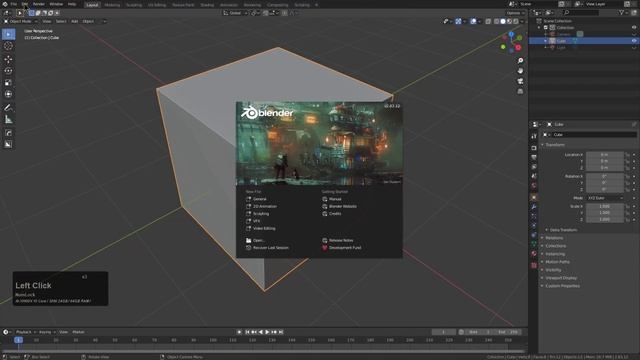
Task: Open the viewport Options dropdown
Action: (516, 13)
